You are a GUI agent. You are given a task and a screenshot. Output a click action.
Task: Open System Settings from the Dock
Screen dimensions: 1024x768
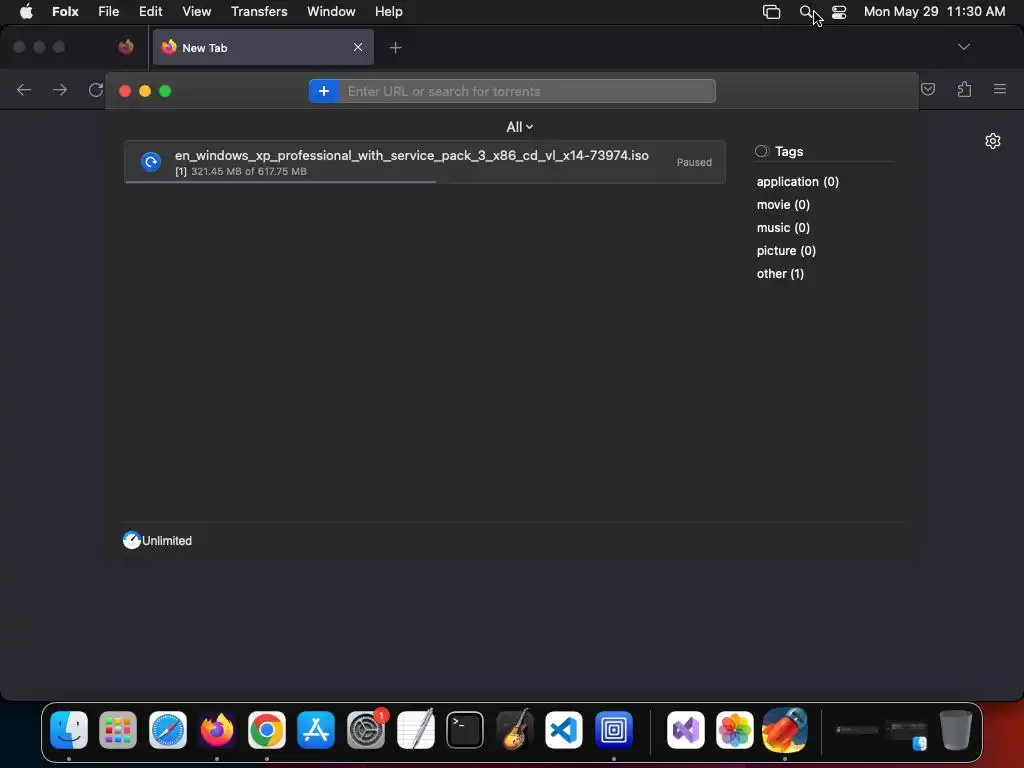point(366,729)
